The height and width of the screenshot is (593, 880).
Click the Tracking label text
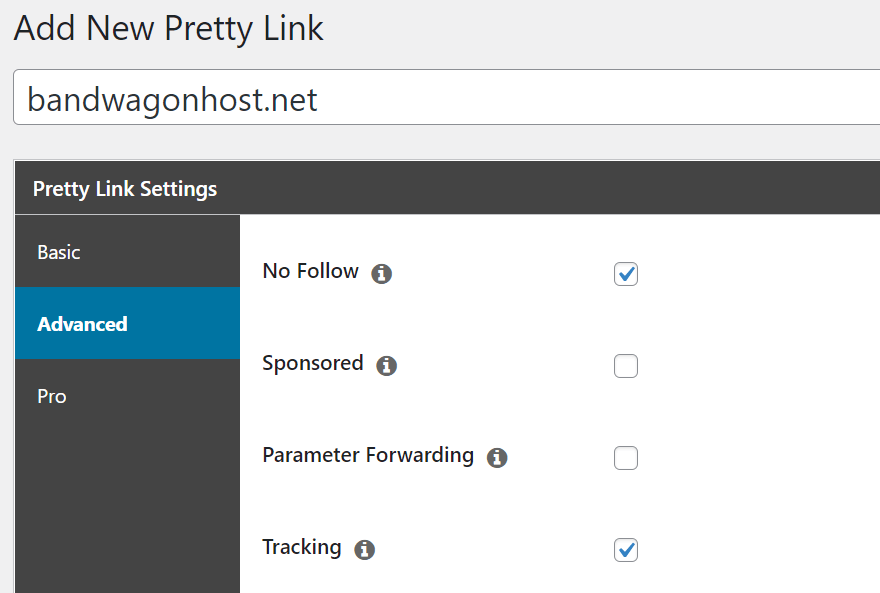click(302, 547)
